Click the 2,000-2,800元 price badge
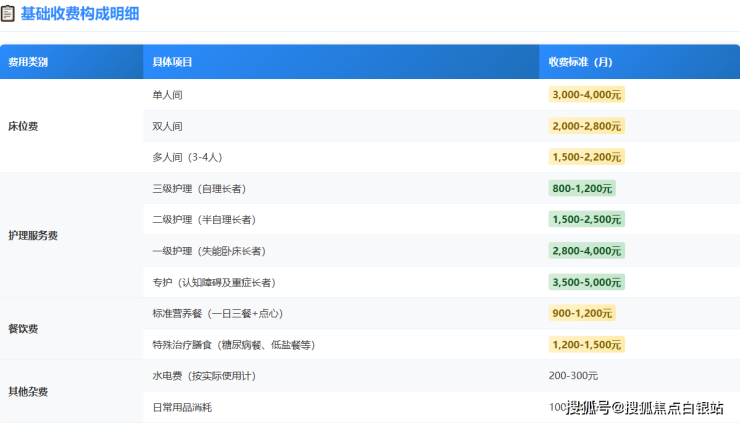The width and height of the screenshot is (740, 423). click(x=586, y=126)
